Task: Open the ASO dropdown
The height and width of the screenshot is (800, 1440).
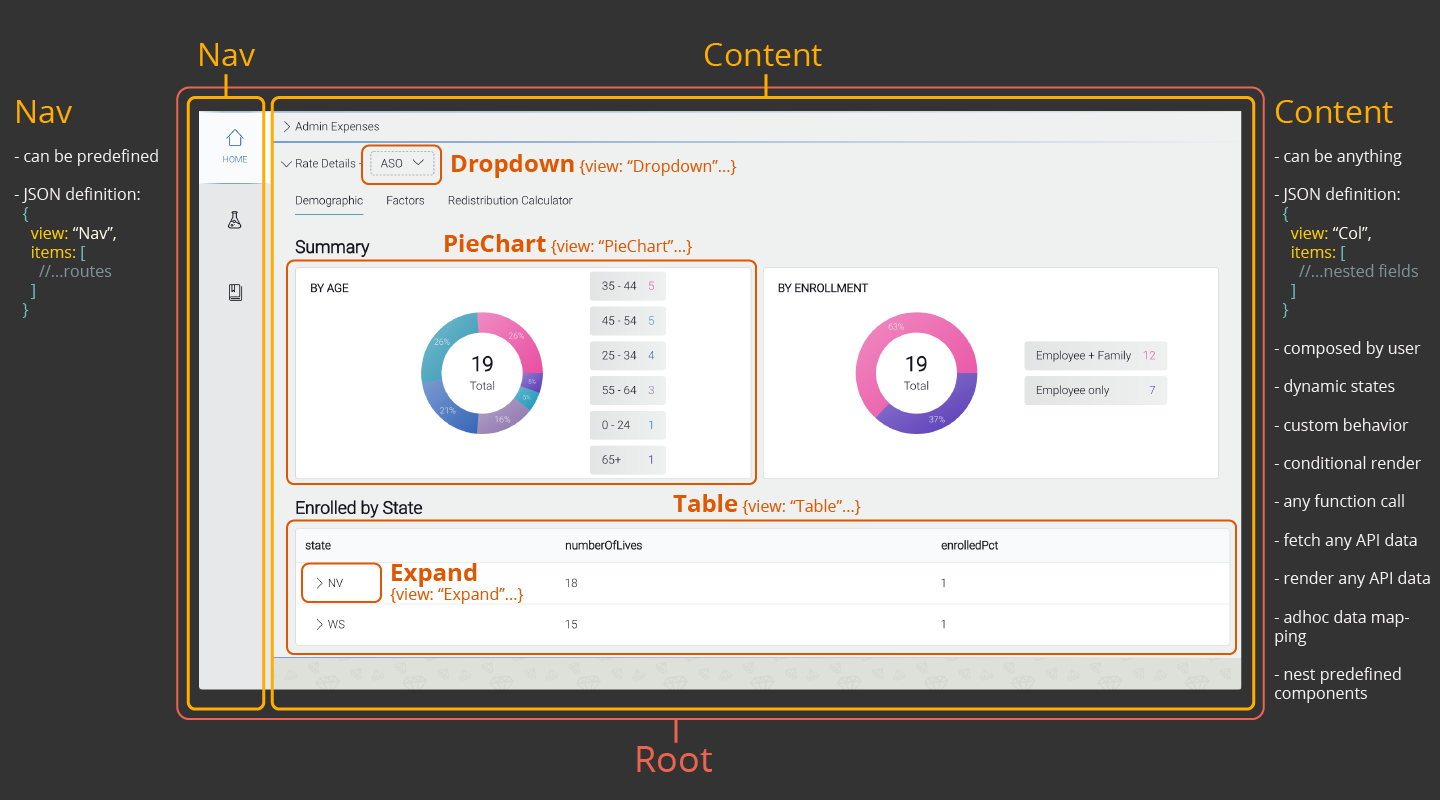Action: [402, 163]
